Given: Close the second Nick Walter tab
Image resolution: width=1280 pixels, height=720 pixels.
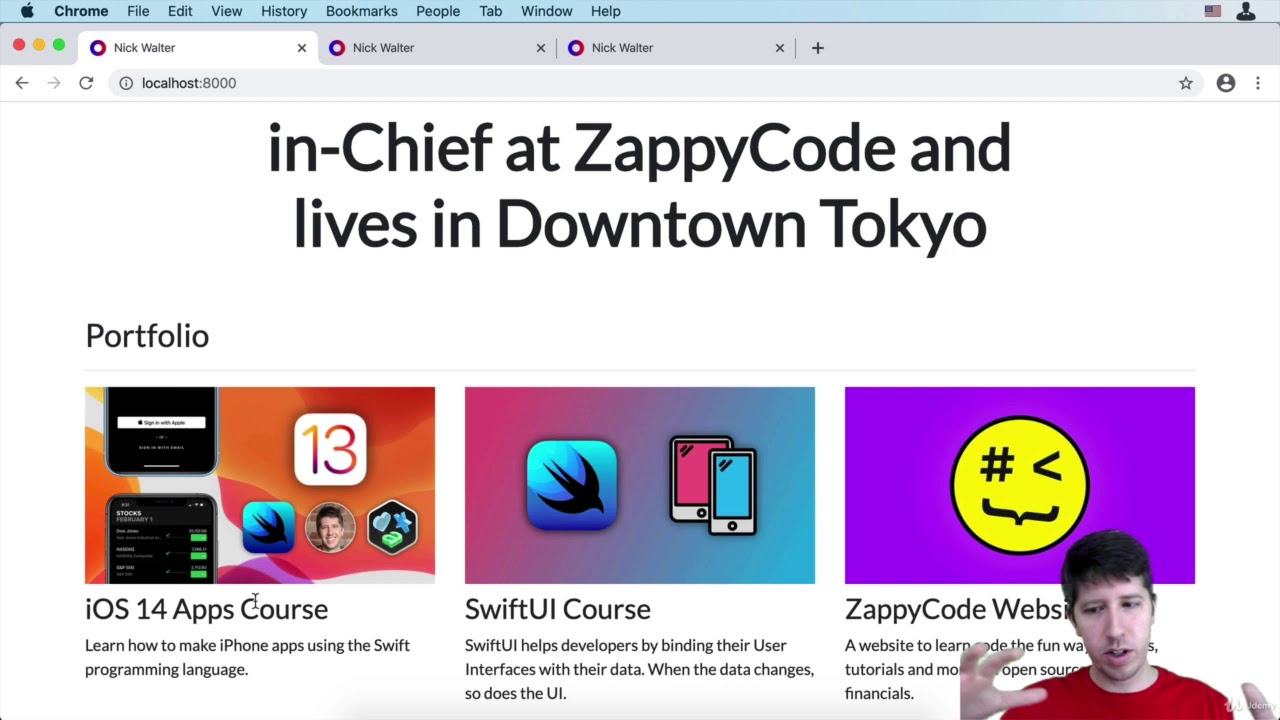Looking at the screenshot, I should tap(541, 47).
